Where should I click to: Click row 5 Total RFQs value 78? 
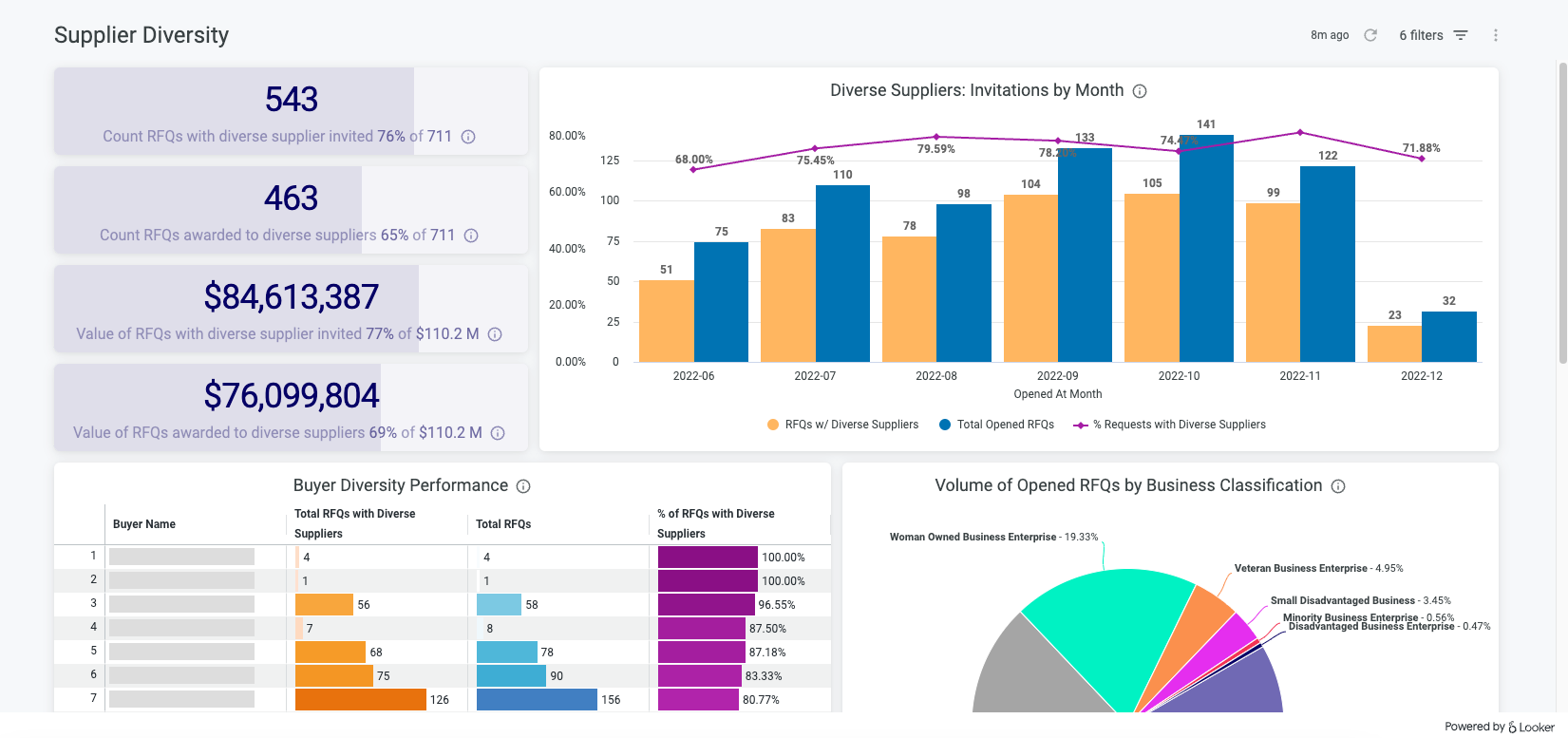coord(547,653)
